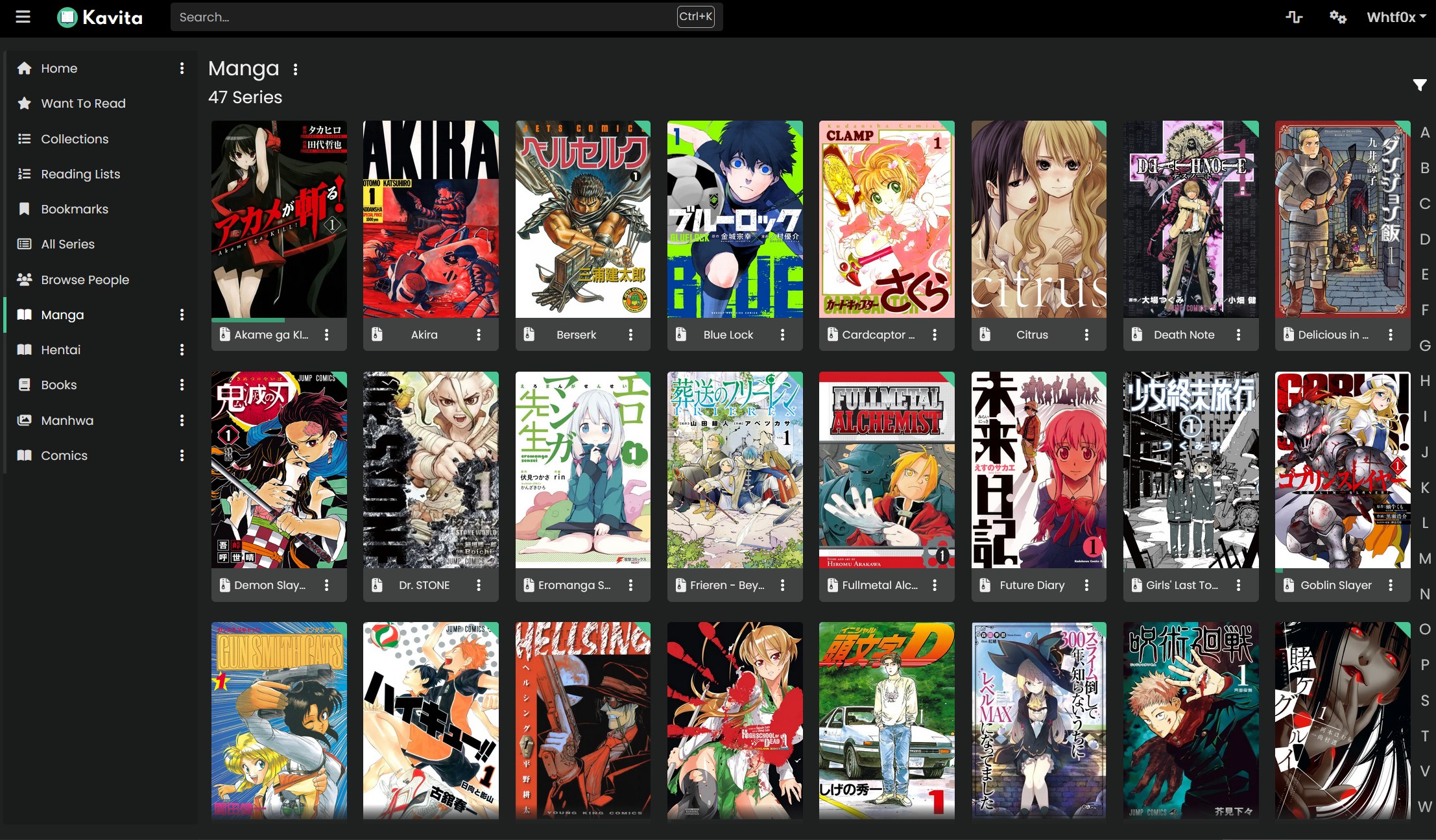
Task: Open Want To Read star item
Action: [x=83, y=103]
